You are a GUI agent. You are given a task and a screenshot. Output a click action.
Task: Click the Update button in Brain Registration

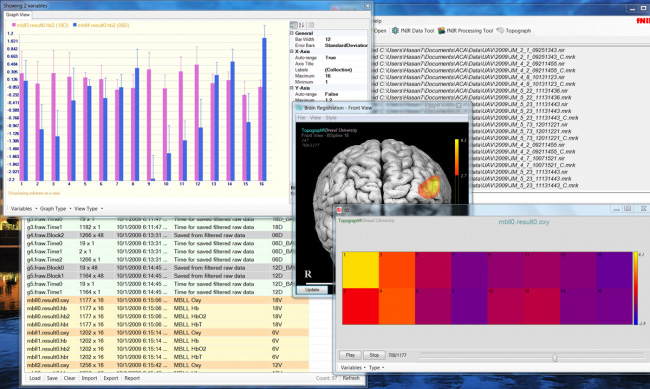[312, 290]
